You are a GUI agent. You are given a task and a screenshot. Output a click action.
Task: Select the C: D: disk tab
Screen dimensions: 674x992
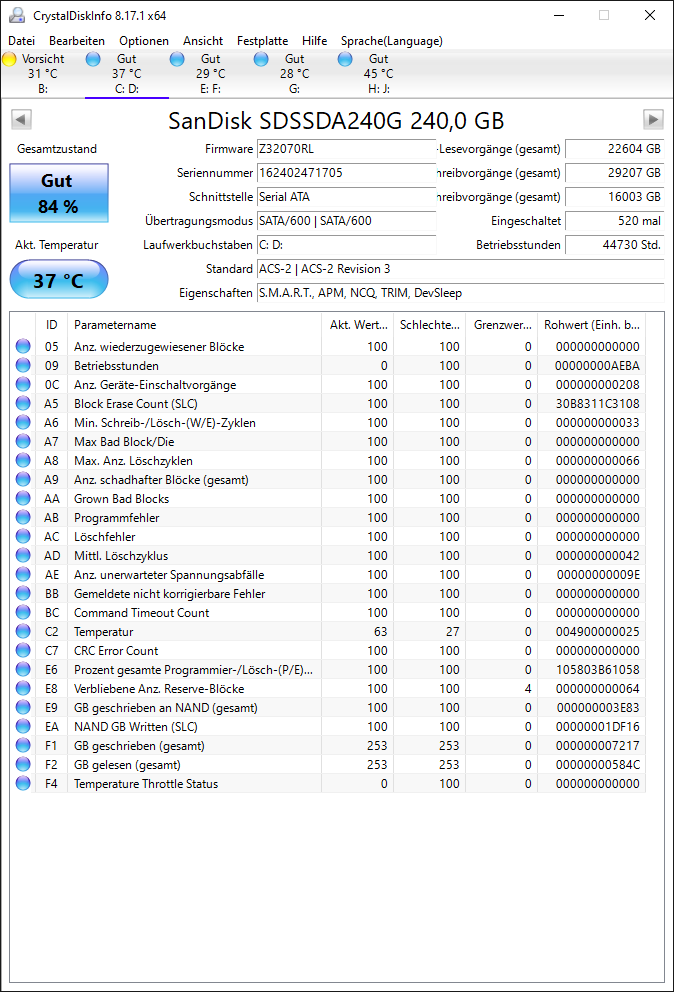pyautogui.click(x=127, y=73)
